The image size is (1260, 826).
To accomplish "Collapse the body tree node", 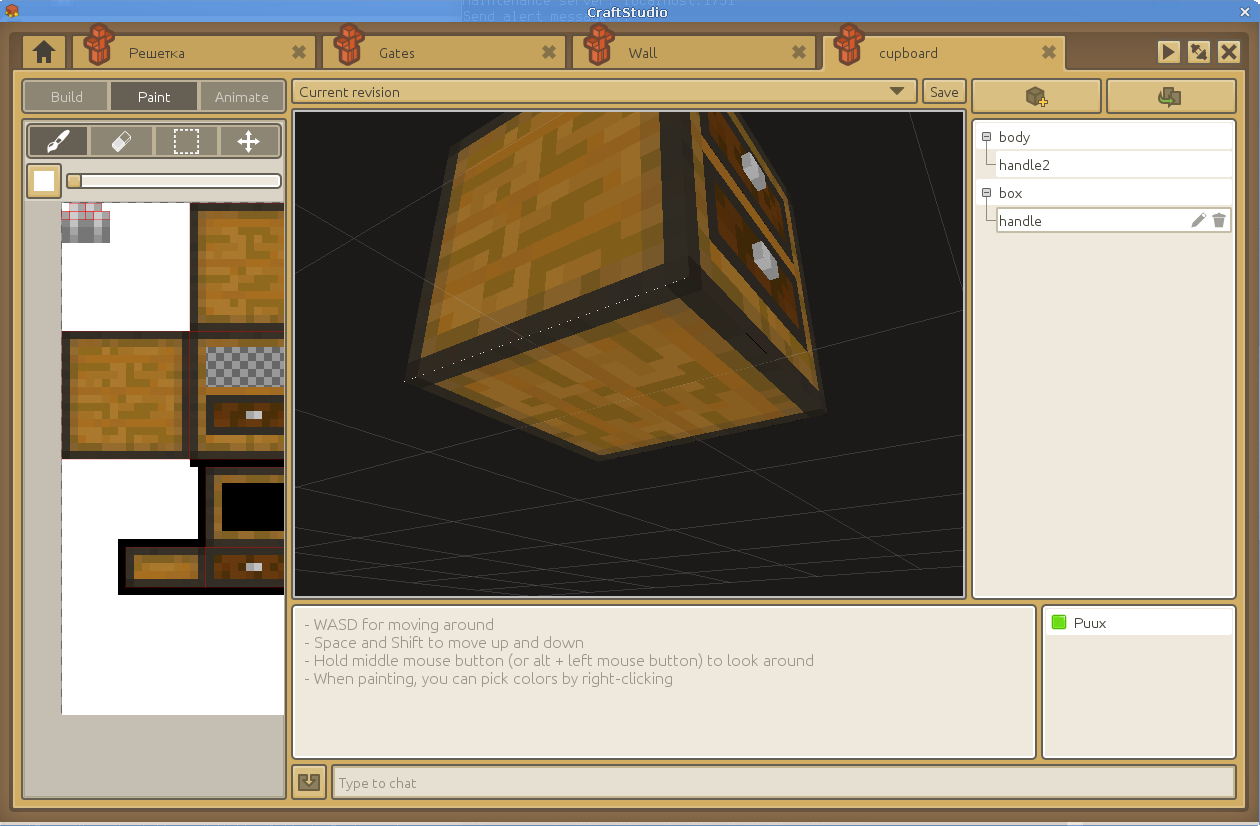I will (x=986, y=137).
